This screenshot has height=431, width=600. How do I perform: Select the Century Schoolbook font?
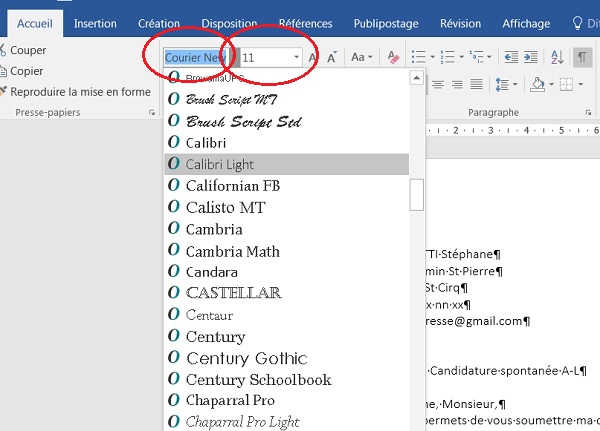pyautogui.click(x=287, y=379)
